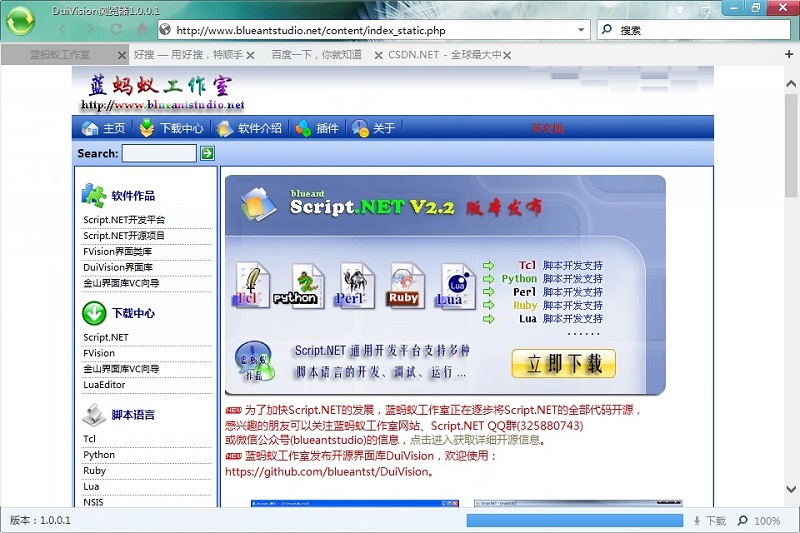
Task: Click the 立即下载 yellow button
Action: point(564,363)
